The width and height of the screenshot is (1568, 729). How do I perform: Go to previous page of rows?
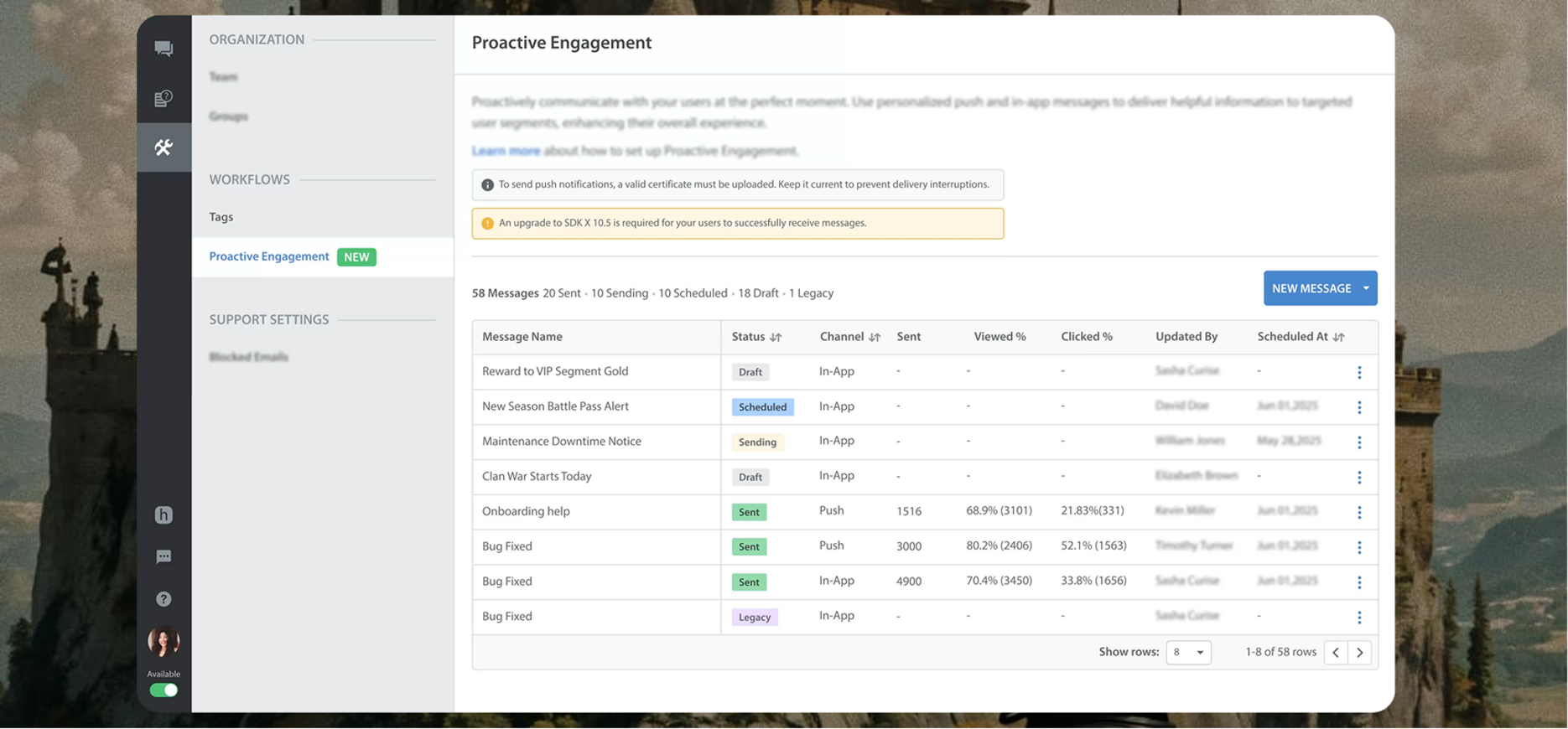(x=1336, y=652)
